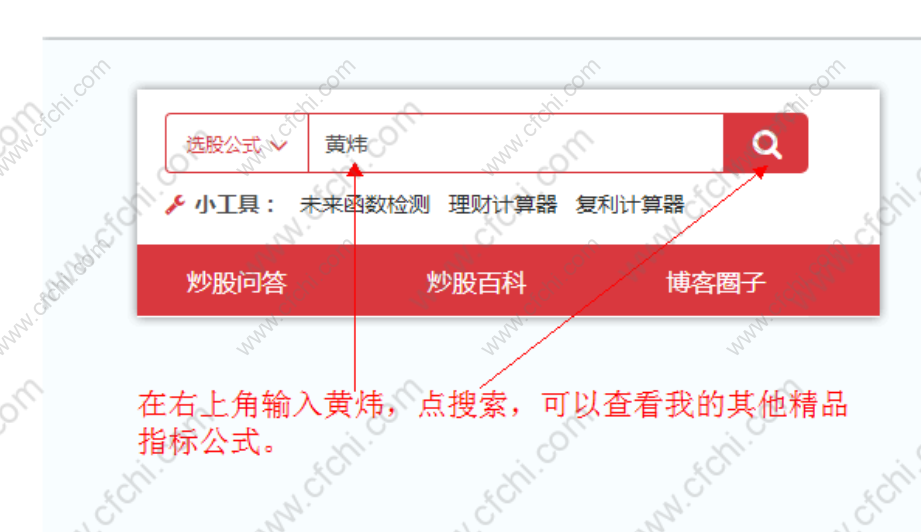
Task: Switch to the 博客圈子 tab
Action: point(716,282)
